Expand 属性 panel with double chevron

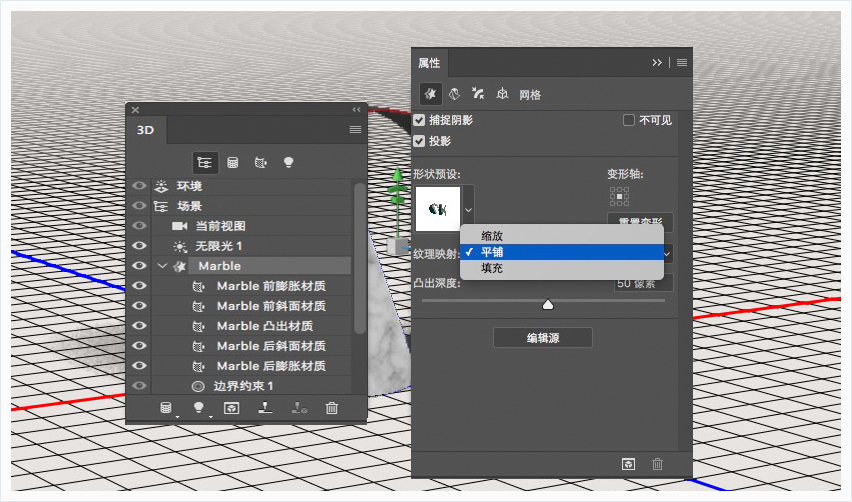[657, 62]
